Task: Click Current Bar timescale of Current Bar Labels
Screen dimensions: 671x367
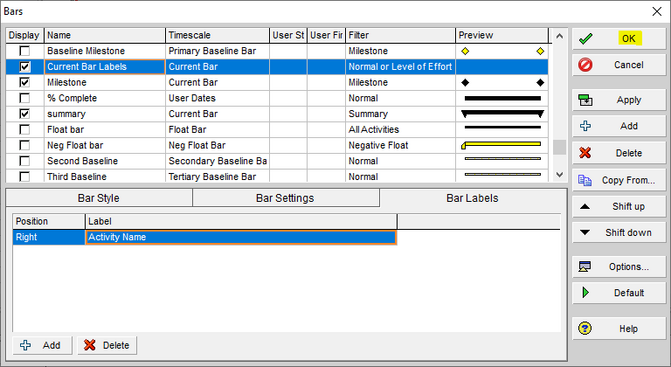Action: (x=217, y=67)
